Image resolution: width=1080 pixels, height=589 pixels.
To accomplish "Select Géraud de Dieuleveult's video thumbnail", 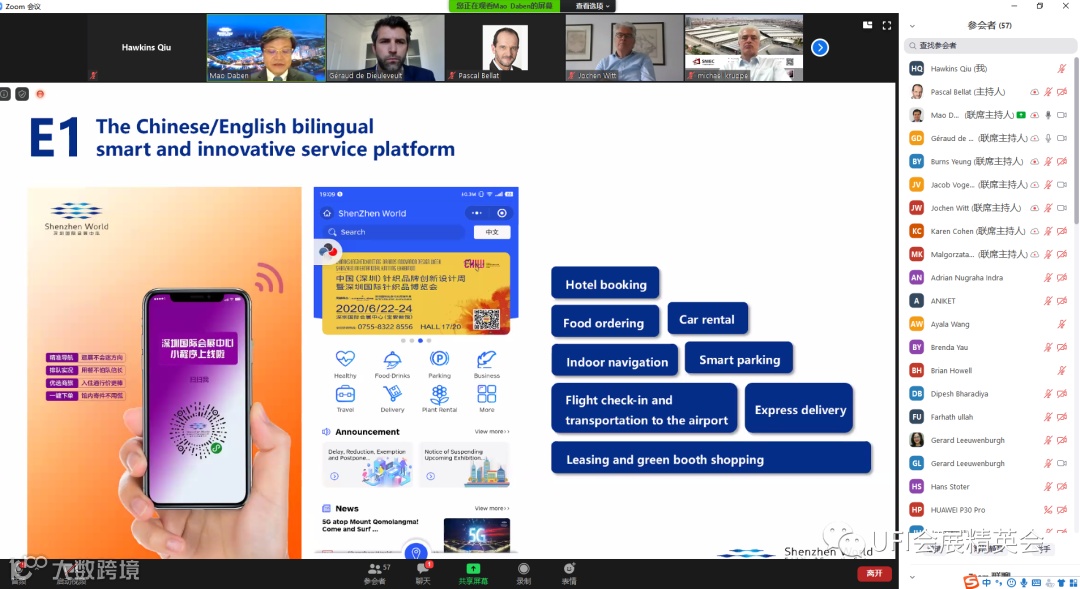I will coord(386,48).
